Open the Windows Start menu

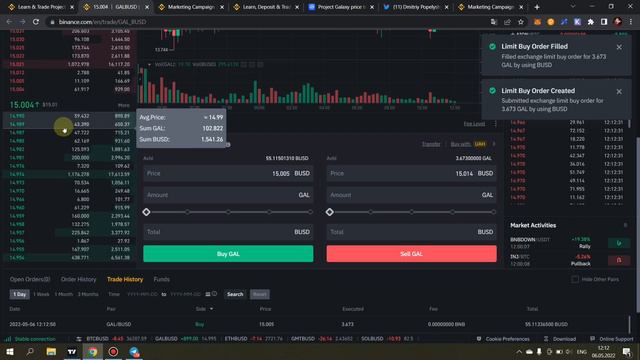point(9,351)
